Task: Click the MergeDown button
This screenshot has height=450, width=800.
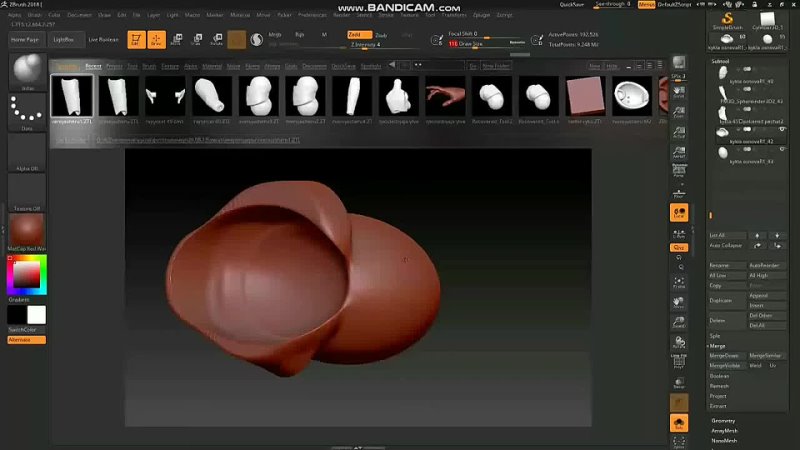Action: tap(727, 356)
